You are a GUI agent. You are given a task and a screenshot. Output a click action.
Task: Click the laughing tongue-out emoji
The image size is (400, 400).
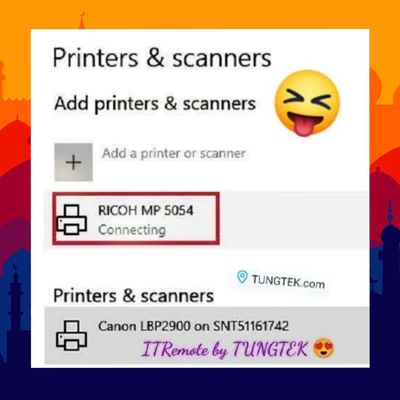pos(307,104)
